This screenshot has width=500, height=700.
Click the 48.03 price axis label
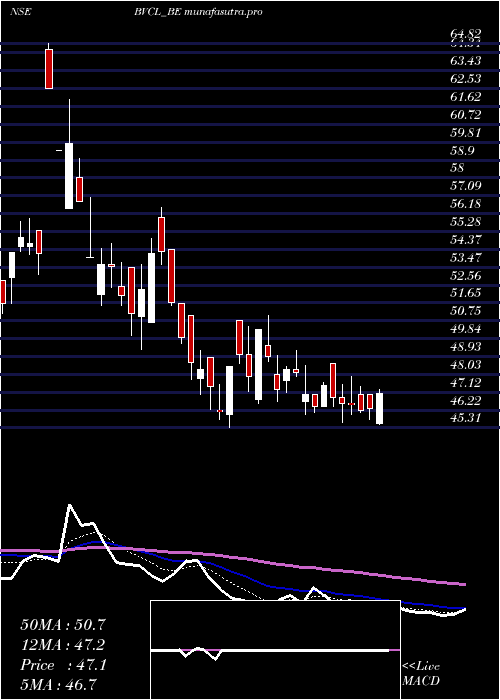(x=466, y=364)
